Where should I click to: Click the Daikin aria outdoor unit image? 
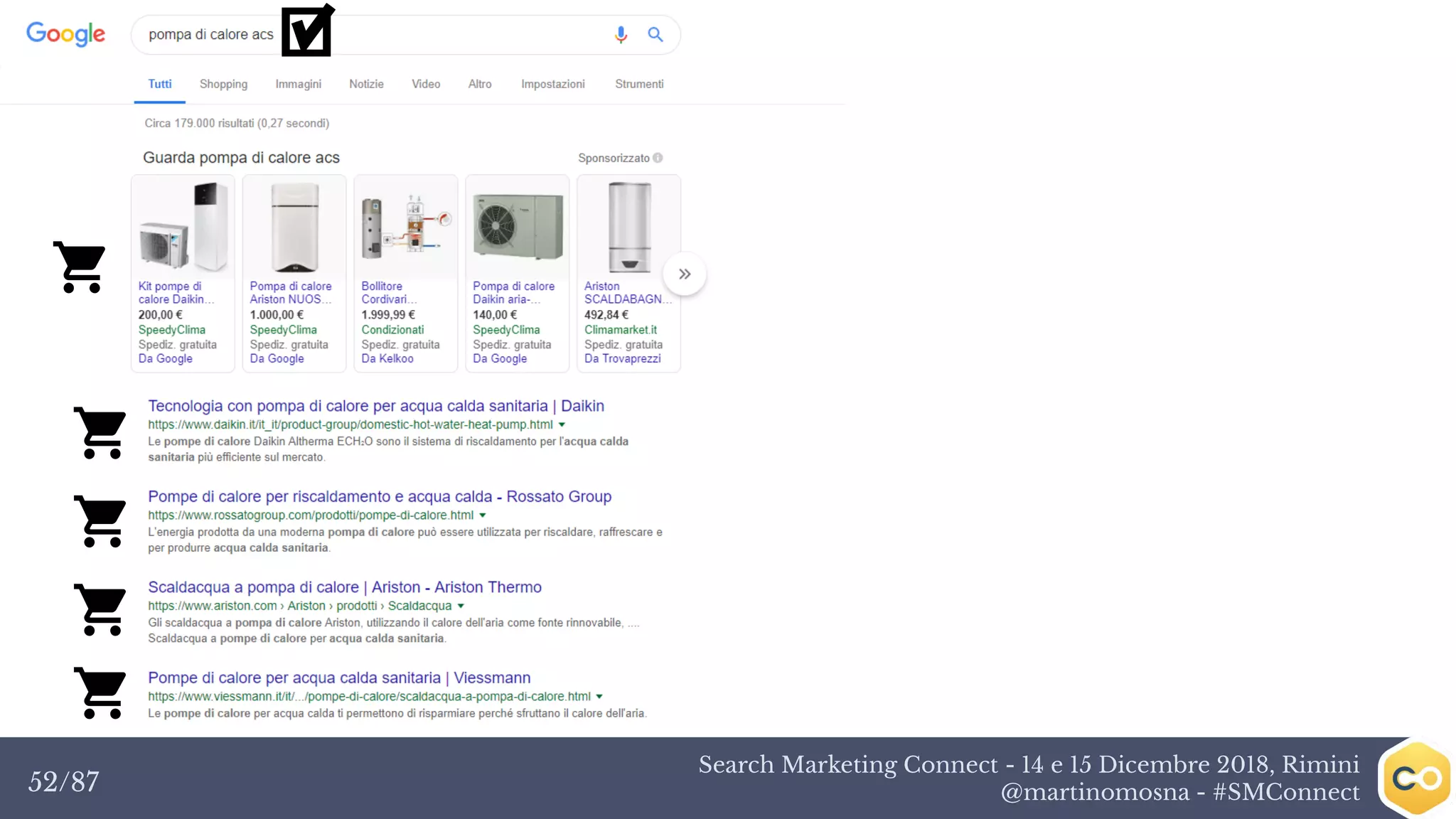coord(518,227)
